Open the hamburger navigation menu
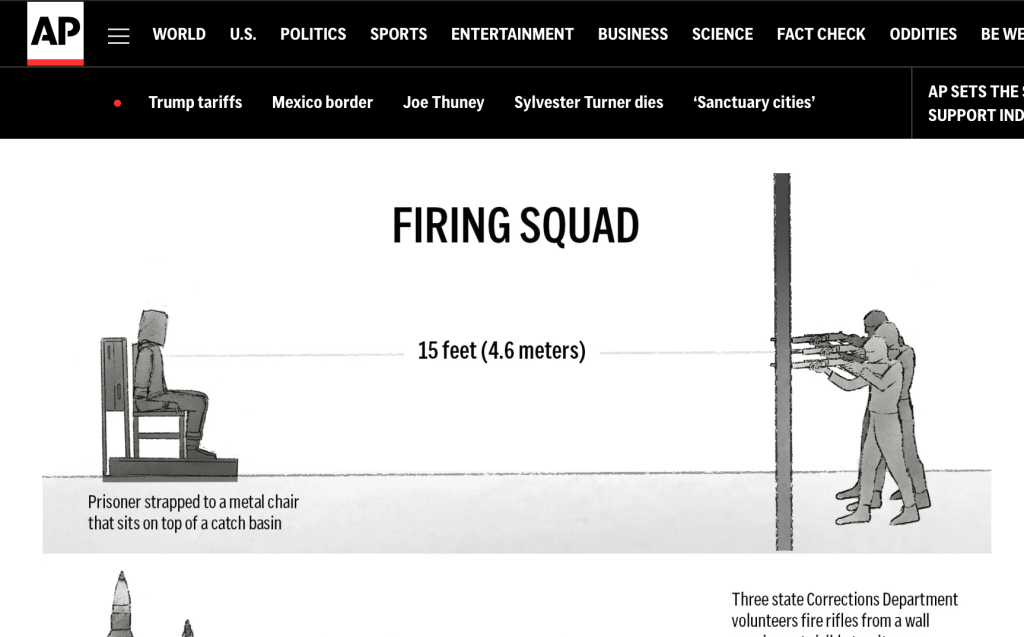Image resolution: width=1024 pixels, height=637 pixels. click(119, 36)
